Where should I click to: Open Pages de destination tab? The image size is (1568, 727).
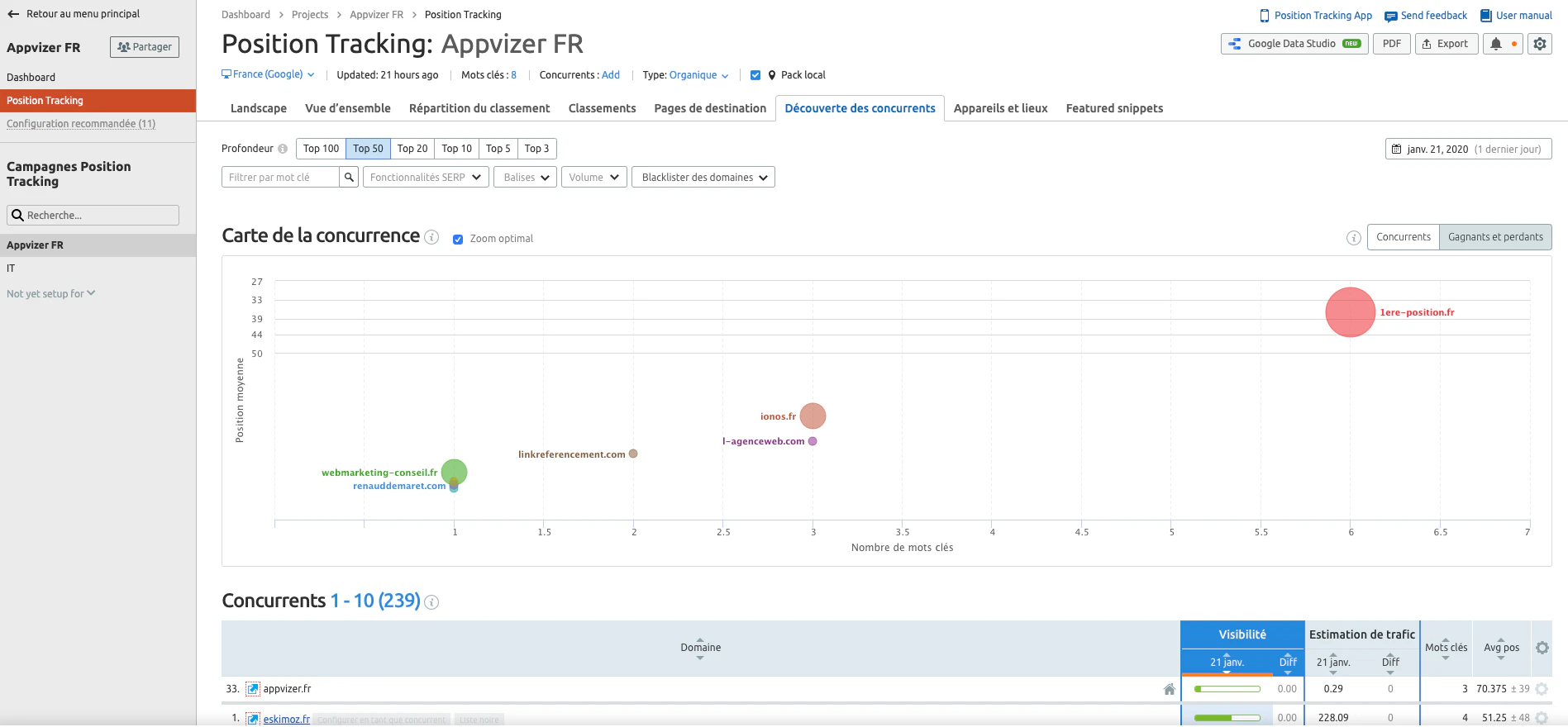pos(710,108)
